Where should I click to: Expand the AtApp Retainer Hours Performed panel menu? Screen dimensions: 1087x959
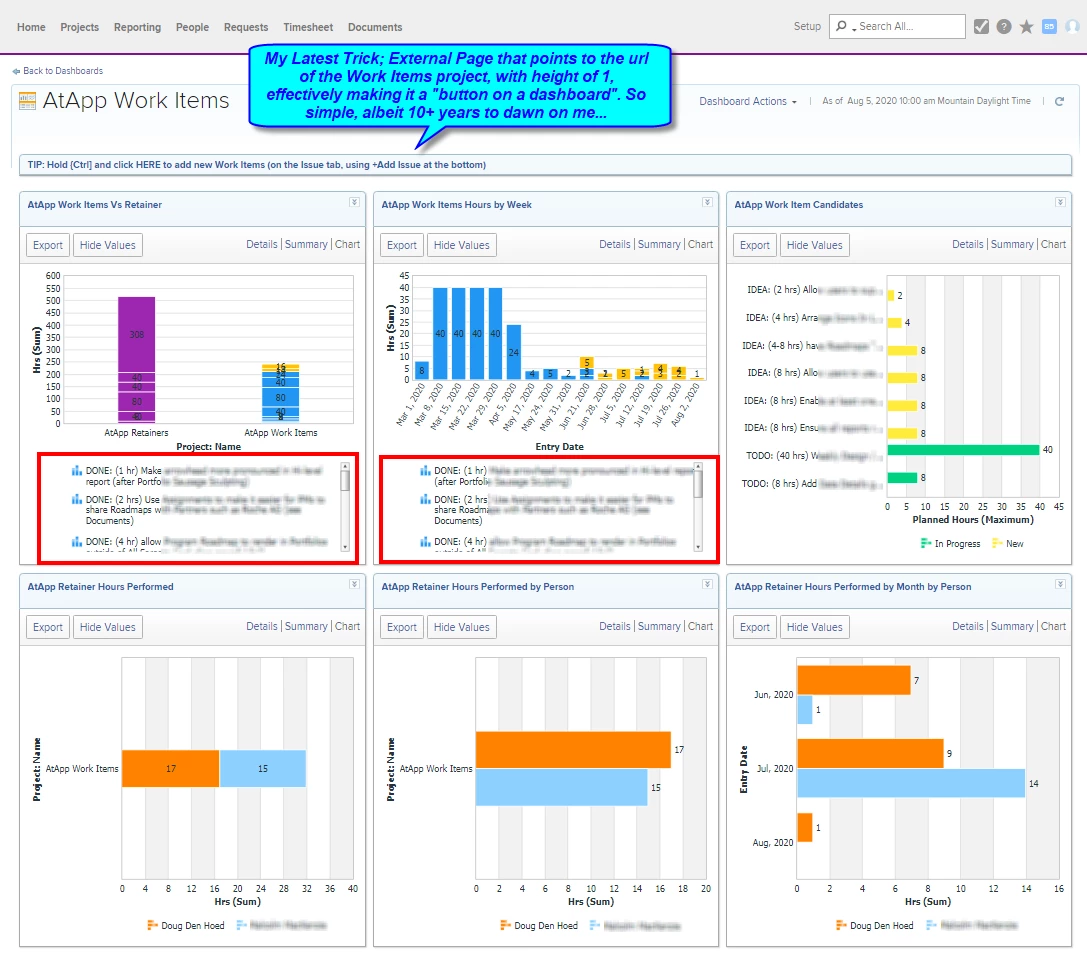click(354, 585)
